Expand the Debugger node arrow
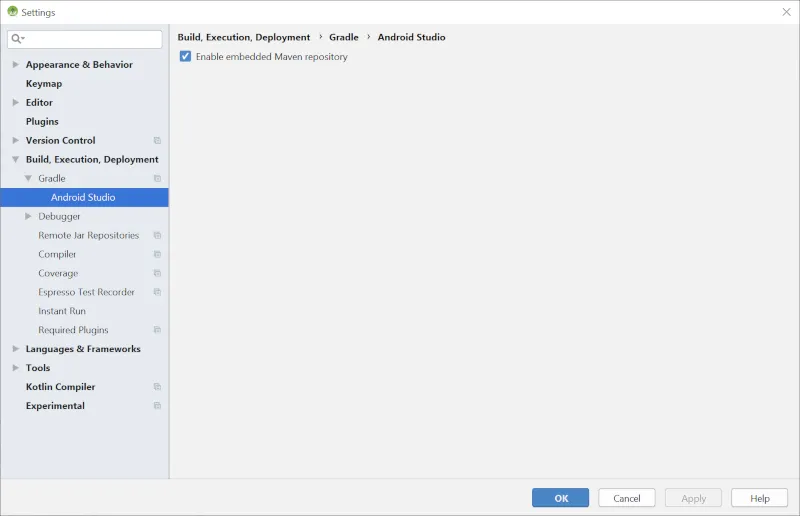The height and width of the screenshot is (516, 800). (28, 216)
